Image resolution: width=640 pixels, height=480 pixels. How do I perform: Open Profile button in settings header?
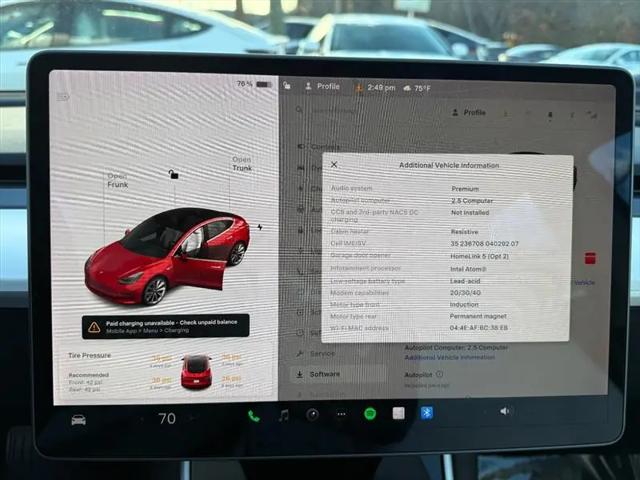tap(469, 112)
